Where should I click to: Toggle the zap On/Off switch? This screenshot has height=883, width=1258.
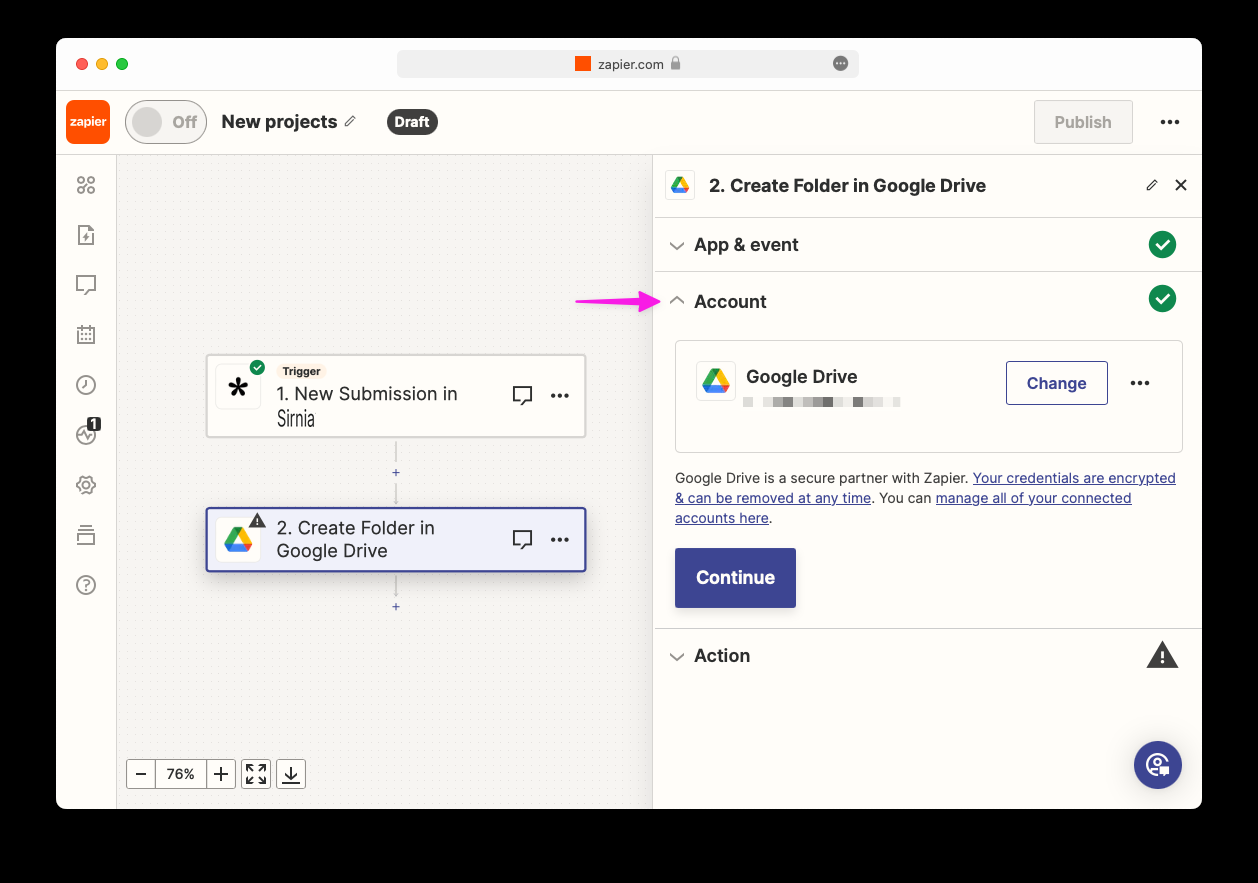[x=166, y=122]
